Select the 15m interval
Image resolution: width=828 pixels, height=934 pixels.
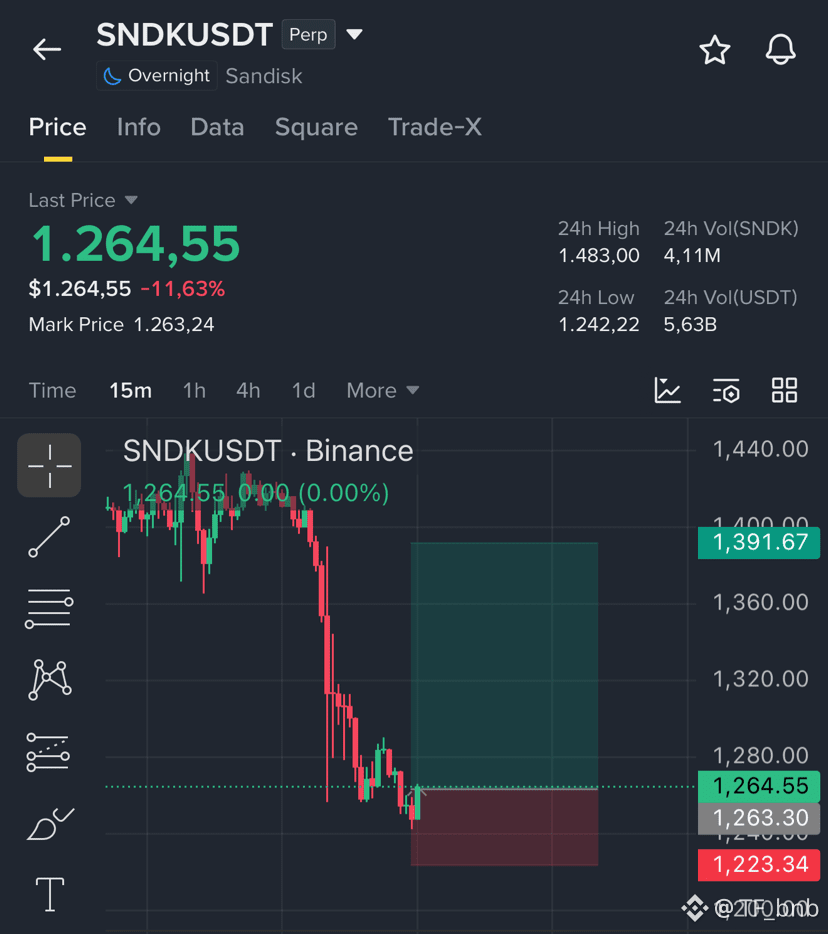(x=130, y=391)
